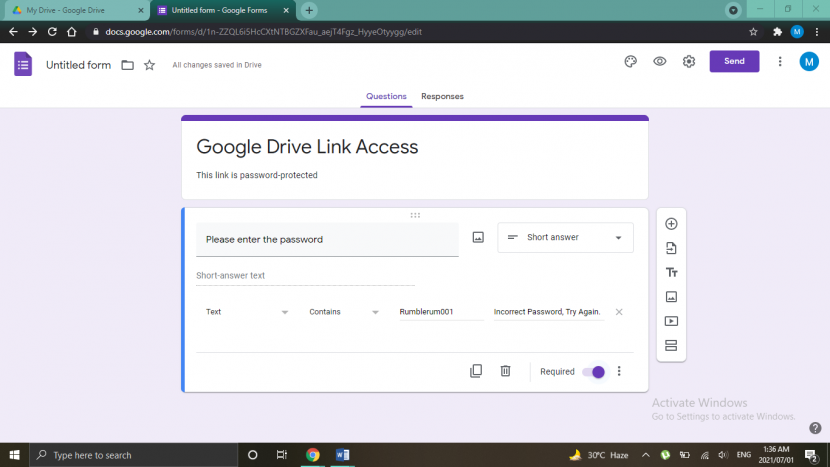Open Chrome from the taskbar

pos(313,455)
